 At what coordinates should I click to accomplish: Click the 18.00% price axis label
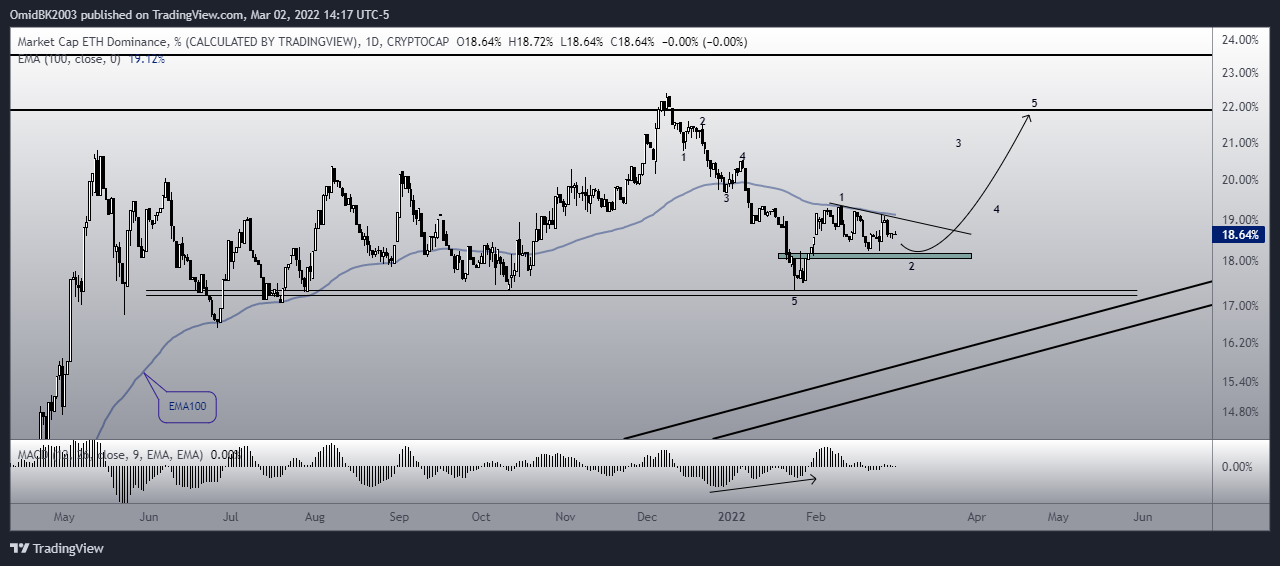tap(1242, 261)
